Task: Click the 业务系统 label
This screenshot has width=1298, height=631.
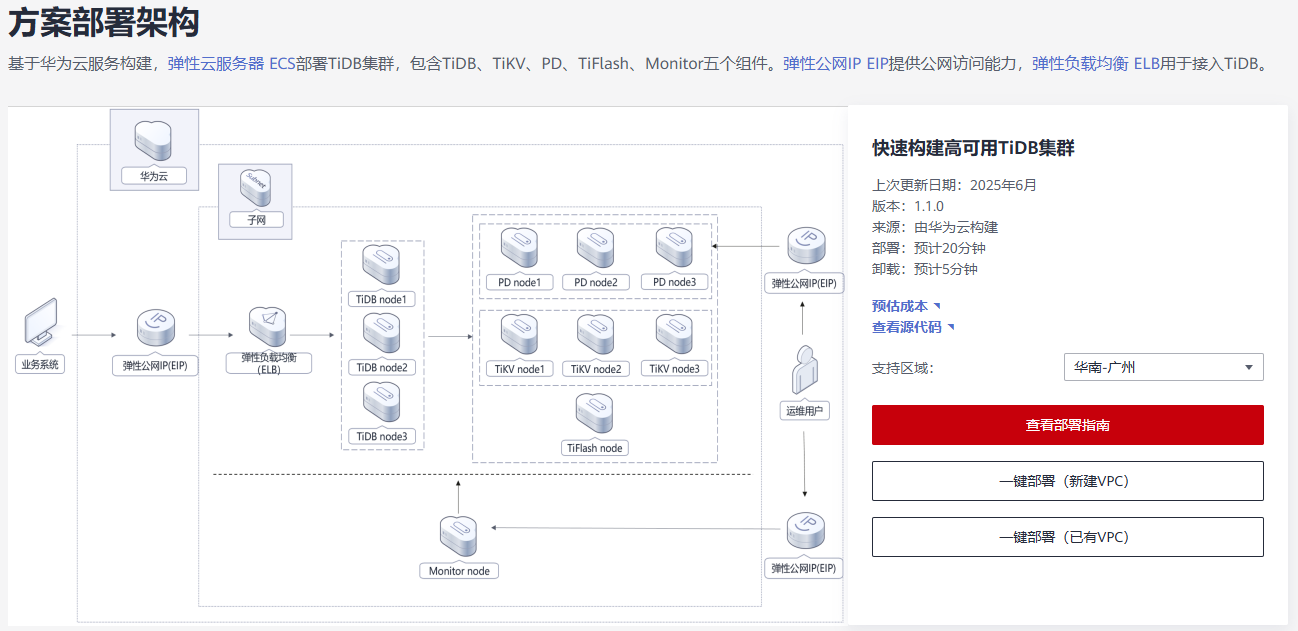Action: pos(40,365)
